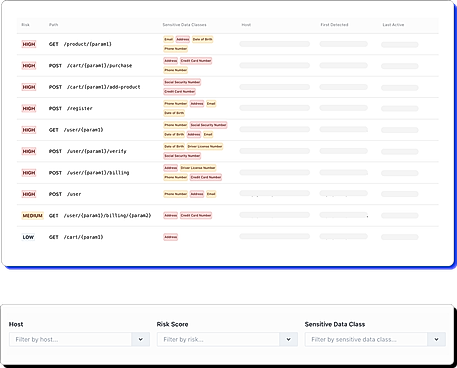Click the Address tag in the GET /cart/{param1} row

[171, 237]
